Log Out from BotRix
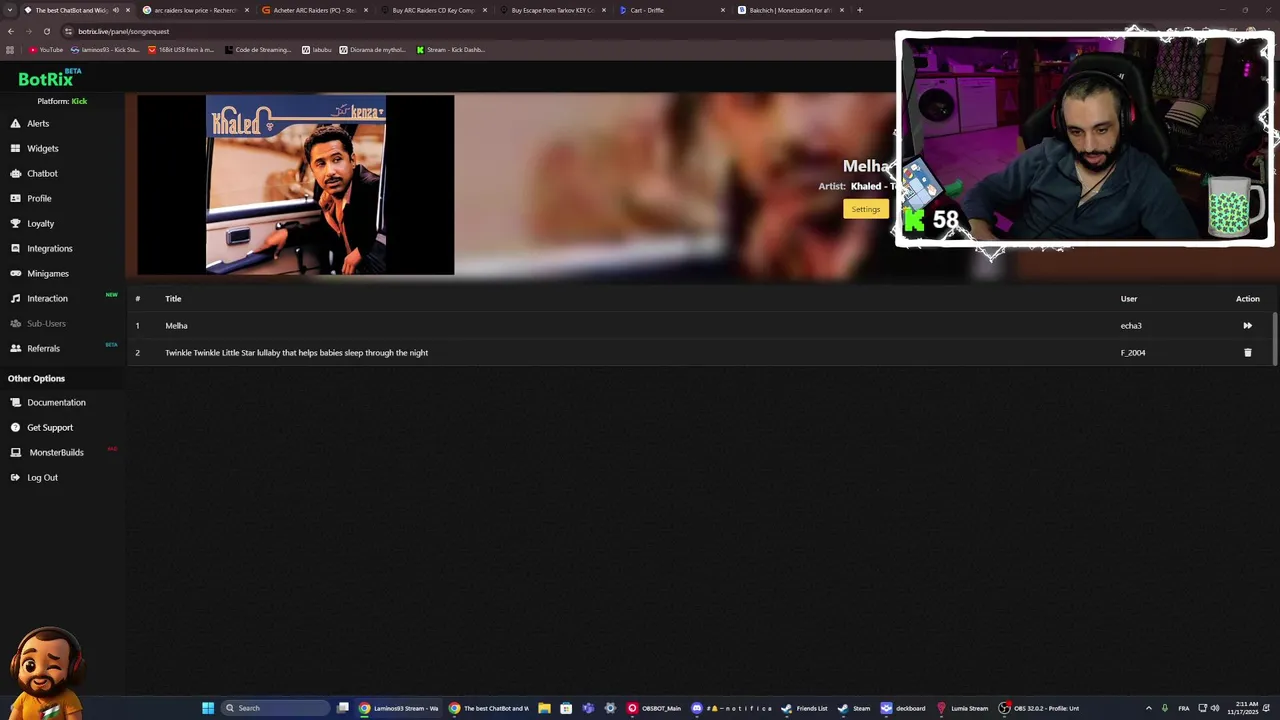 click(42, 477)
